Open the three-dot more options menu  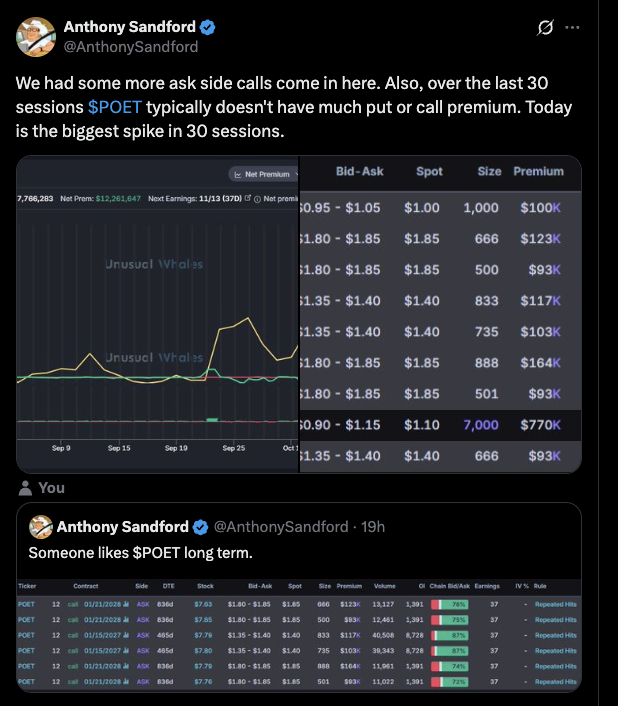572,28
